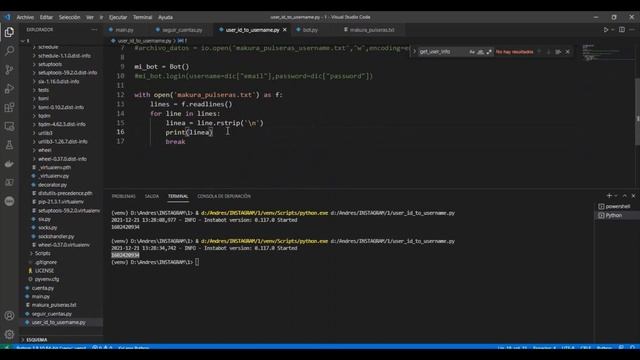Open LICENSE file in explorer
This screenshot has width=640, height=360.
pyautogui.click(x=44, y=271)
